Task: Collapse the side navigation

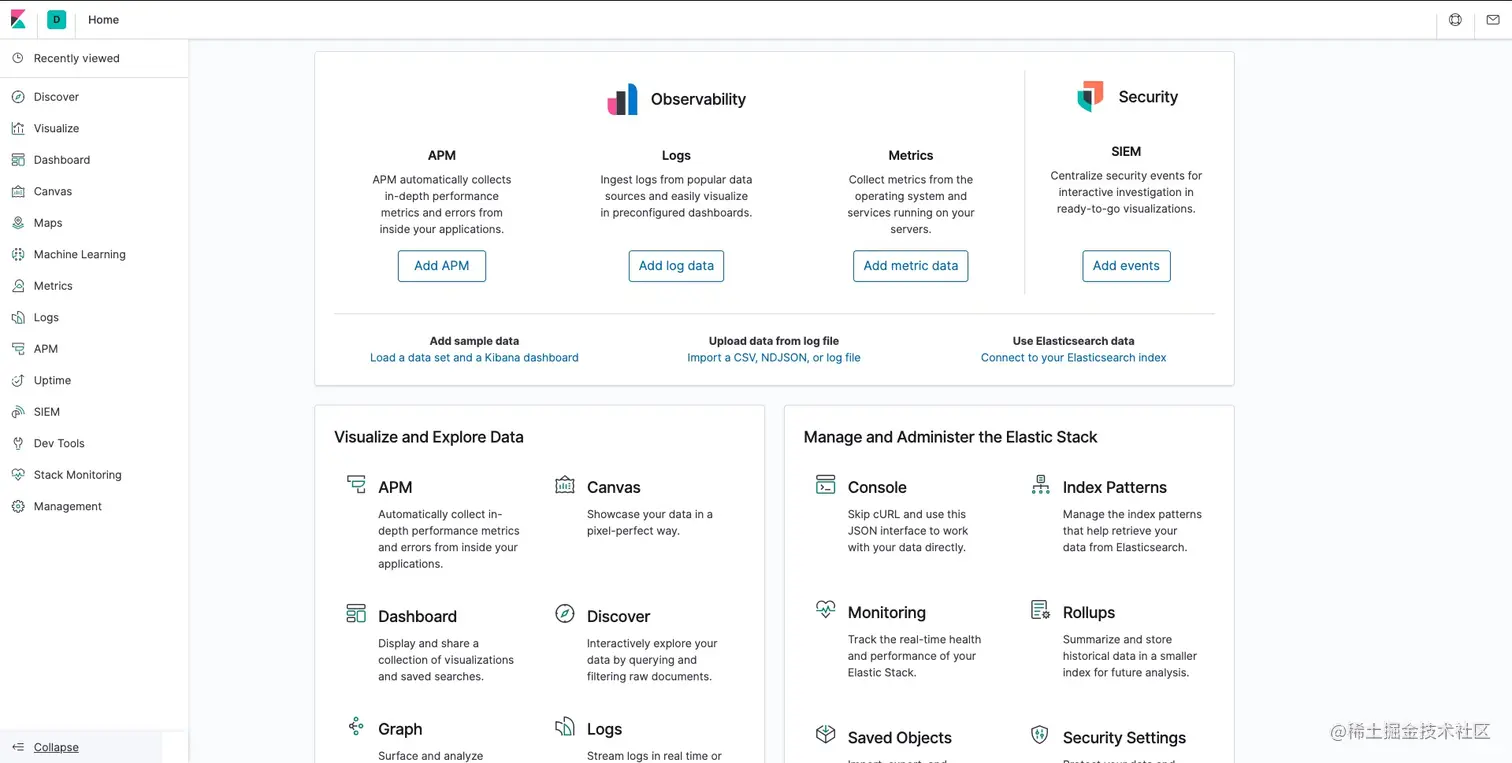Action: coord(55,747)
